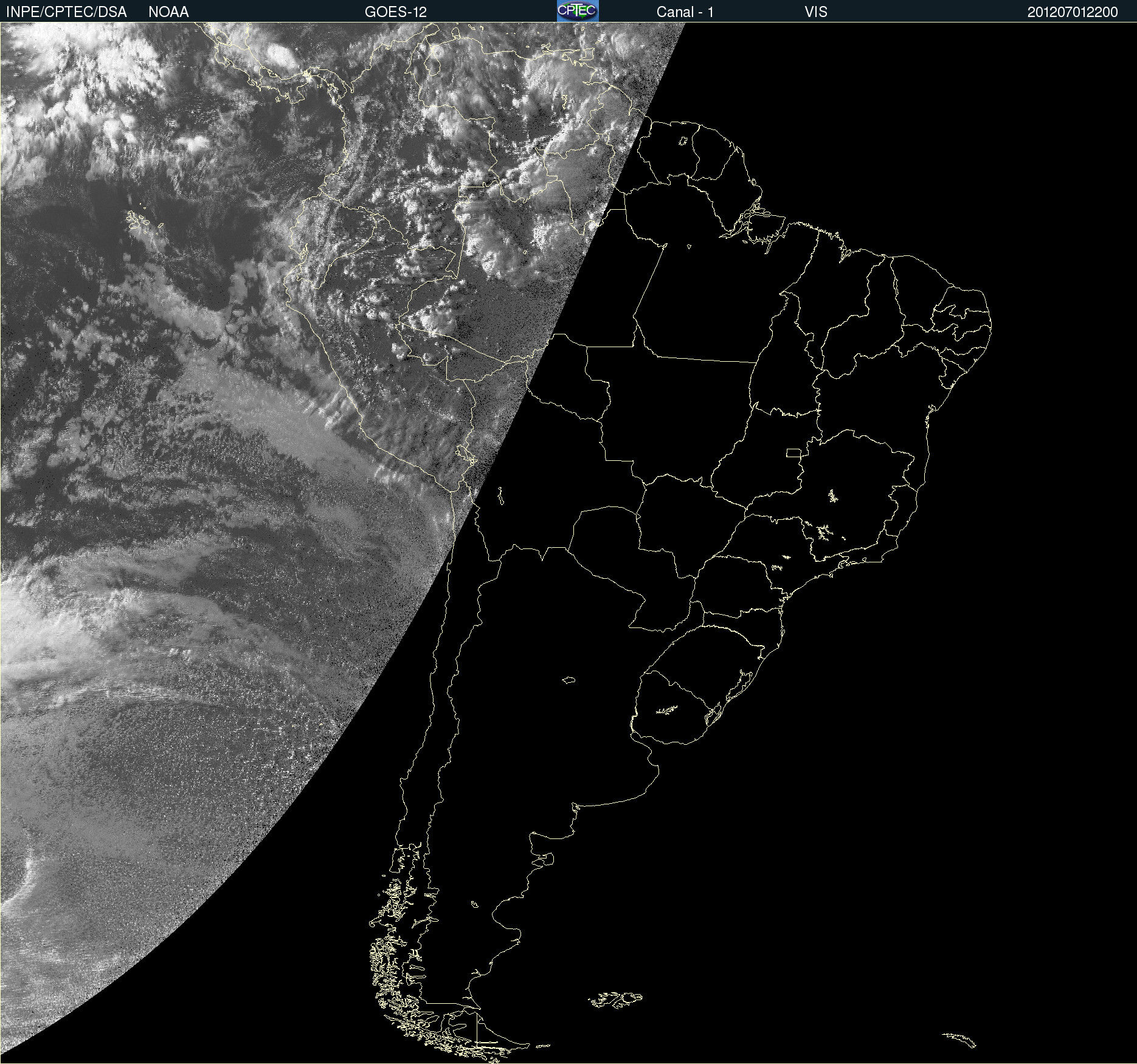Select the NOAA label in the header
The width and height of the screenshot is (1137, 1064).
point(168,12)
